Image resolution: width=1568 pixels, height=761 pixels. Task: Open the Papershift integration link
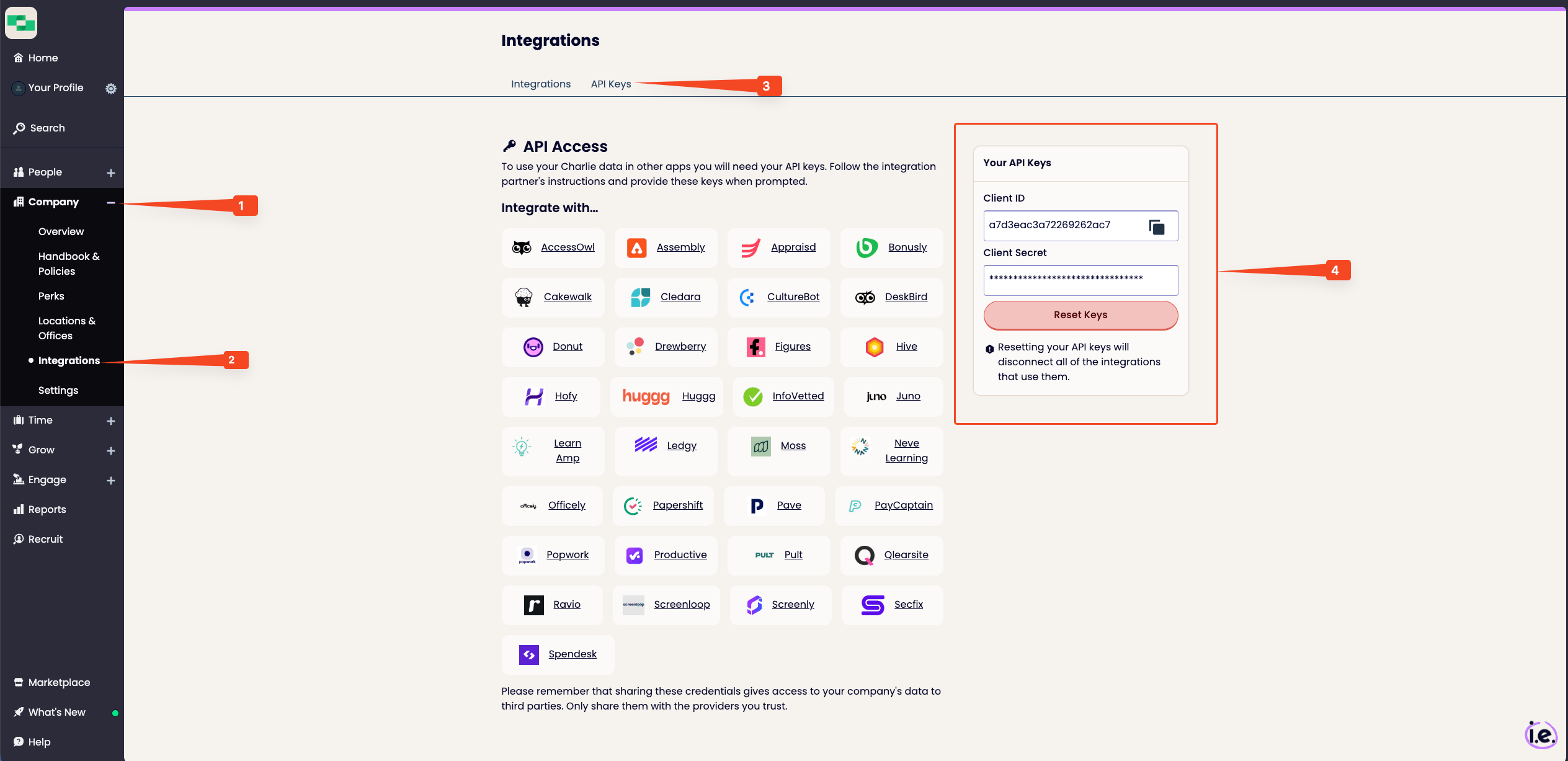tap(678, 505)
